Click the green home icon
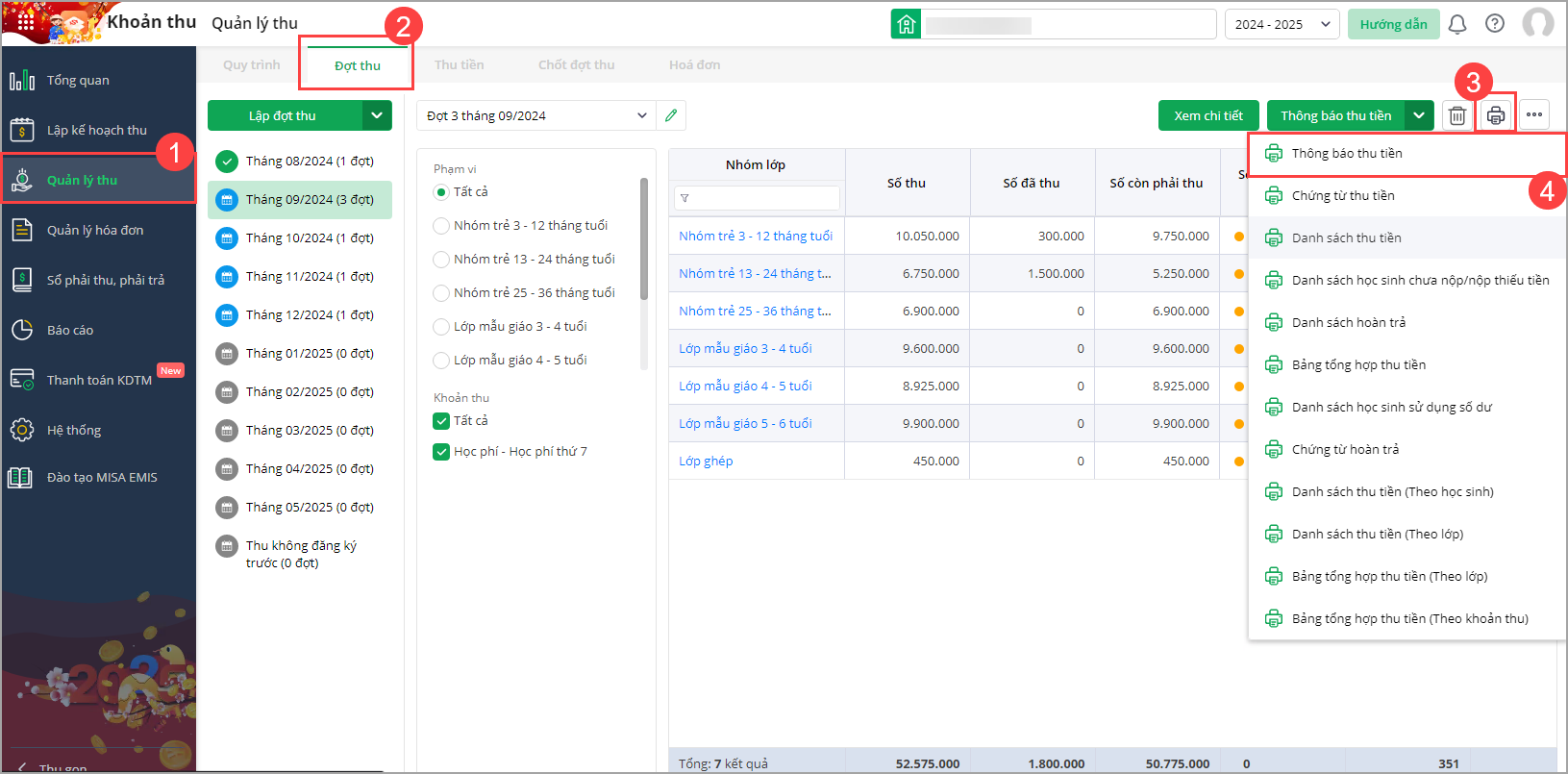1568x774 pixels. (x=907, y=25)
